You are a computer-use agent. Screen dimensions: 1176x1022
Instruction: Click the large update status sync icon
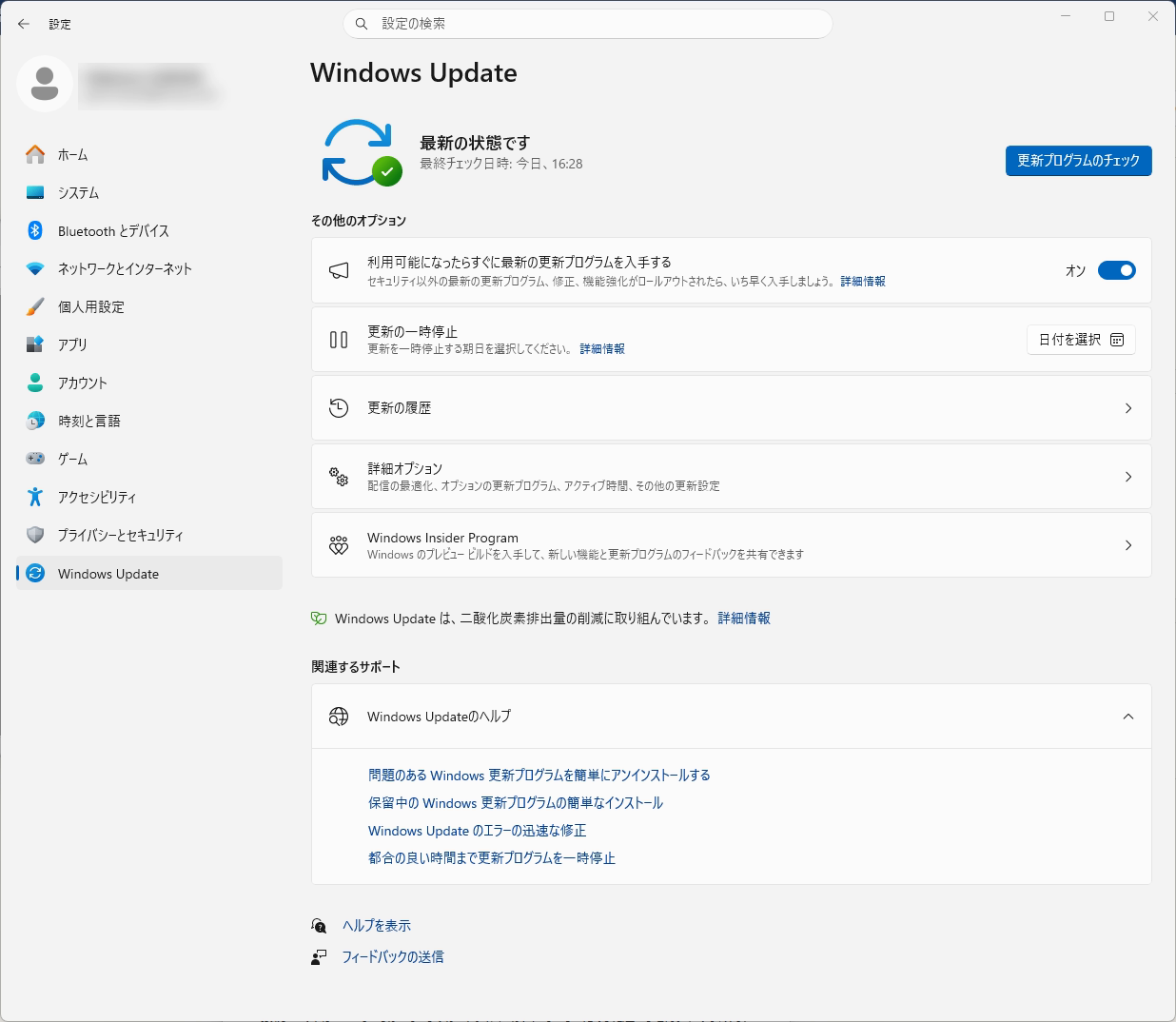click(x=362, y=152)
